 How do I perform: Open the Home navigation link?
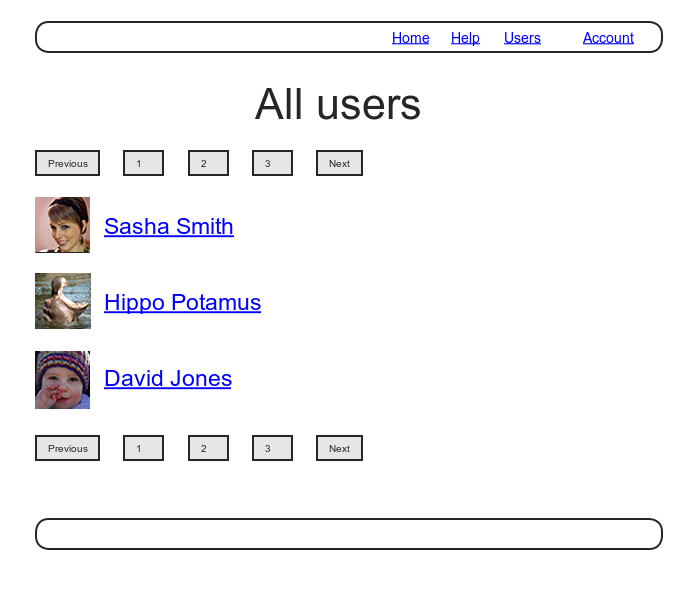tap(410, 38)
